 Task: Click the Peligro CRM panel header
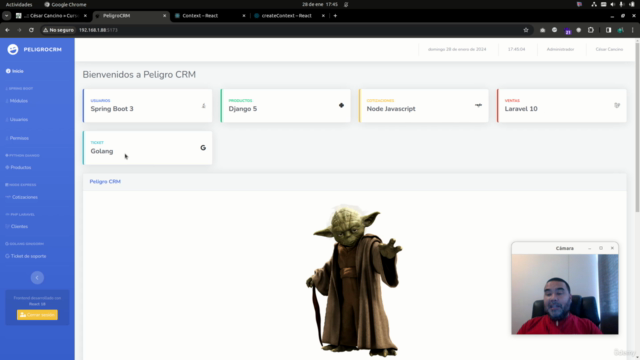355,182
